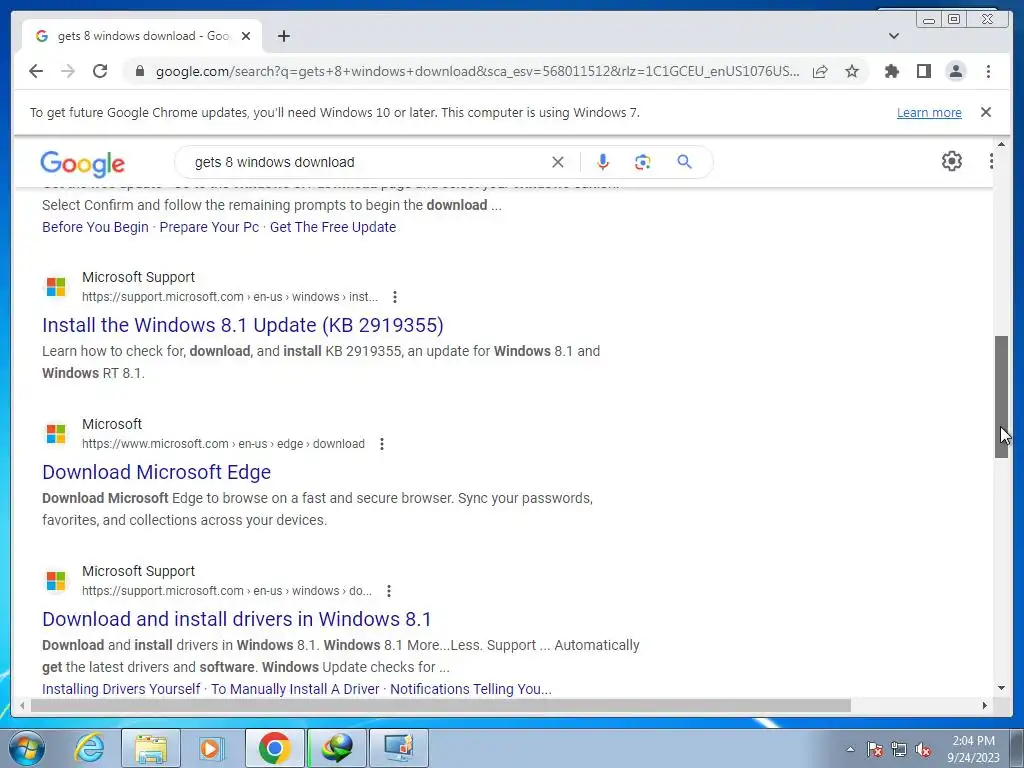Reload the current page
The image size is (1024, 768).
pos(100,71)
